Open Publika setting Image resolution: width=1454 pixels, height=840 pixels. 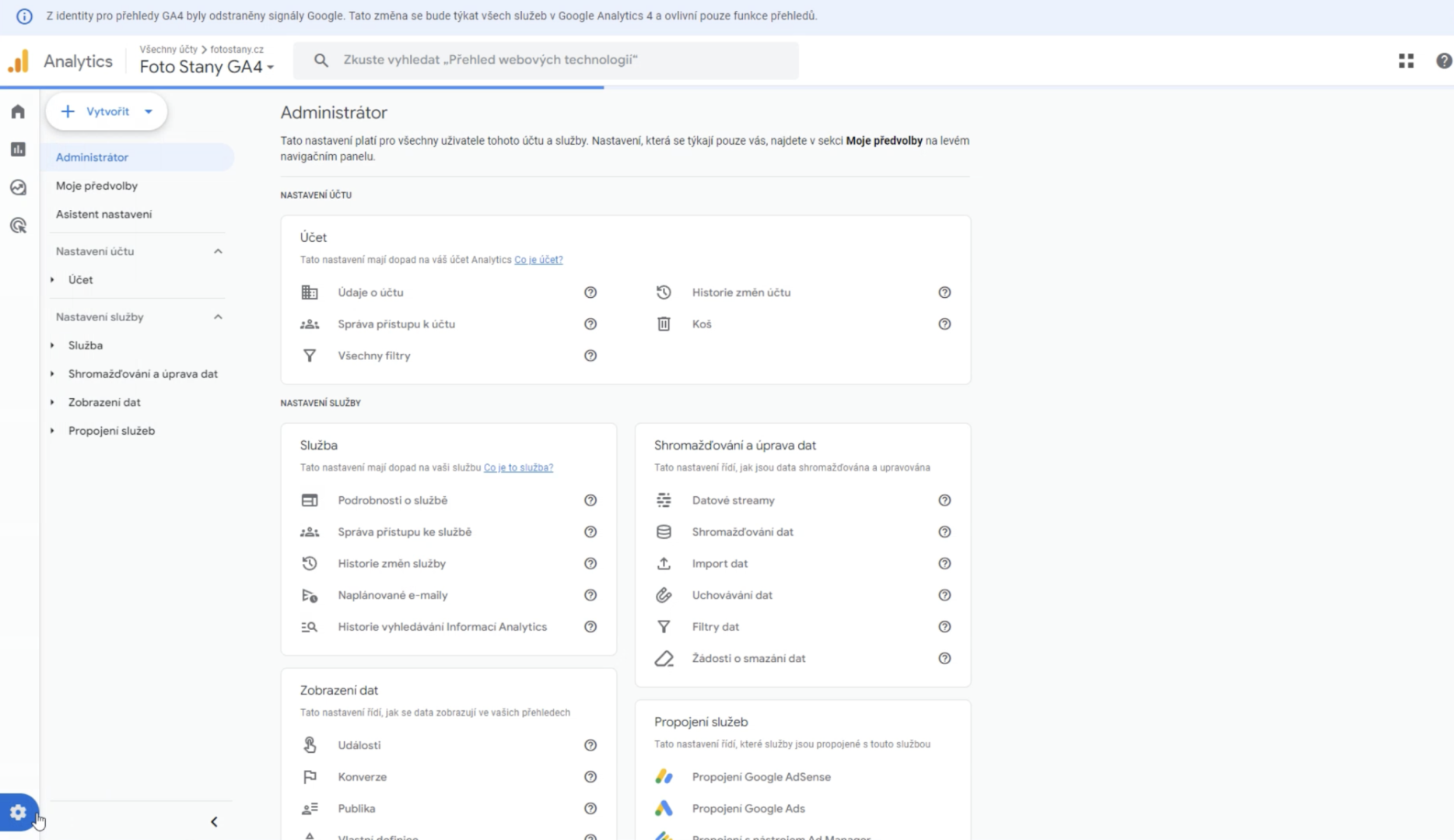coord(356,809)
